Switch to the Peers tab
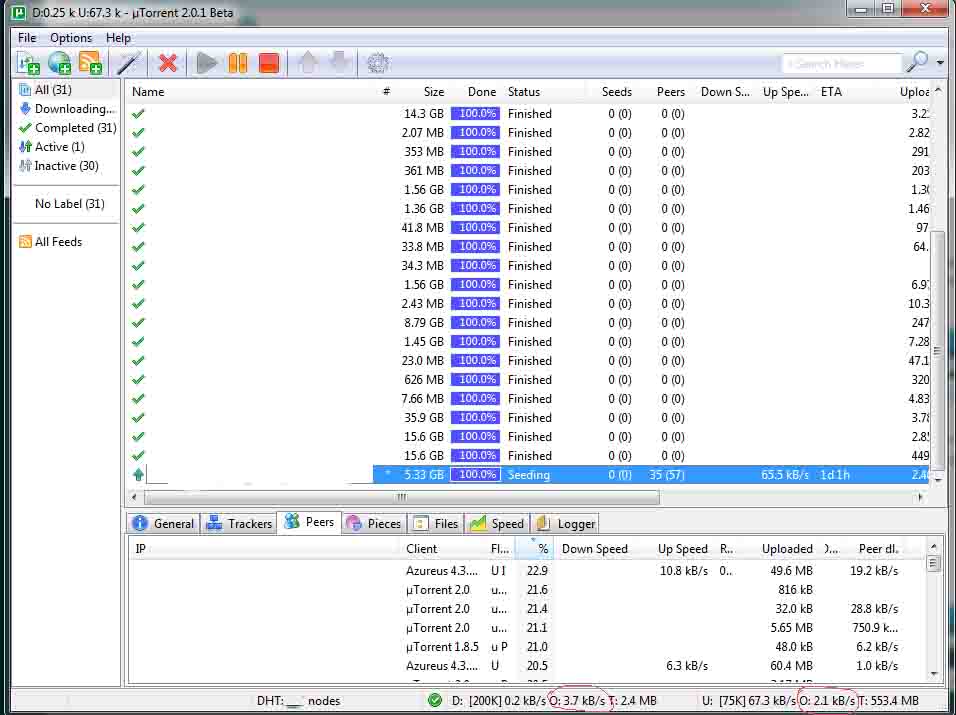 [x=310, y=522]
